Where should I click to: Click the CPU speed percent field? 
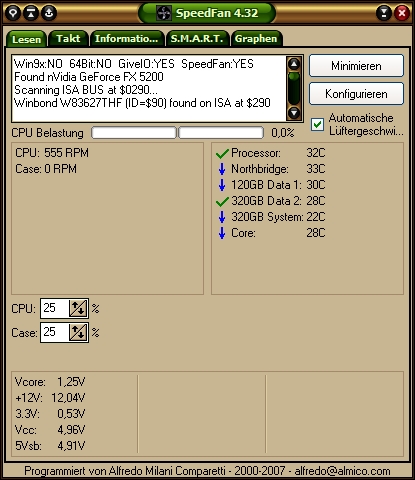point(54,308)
